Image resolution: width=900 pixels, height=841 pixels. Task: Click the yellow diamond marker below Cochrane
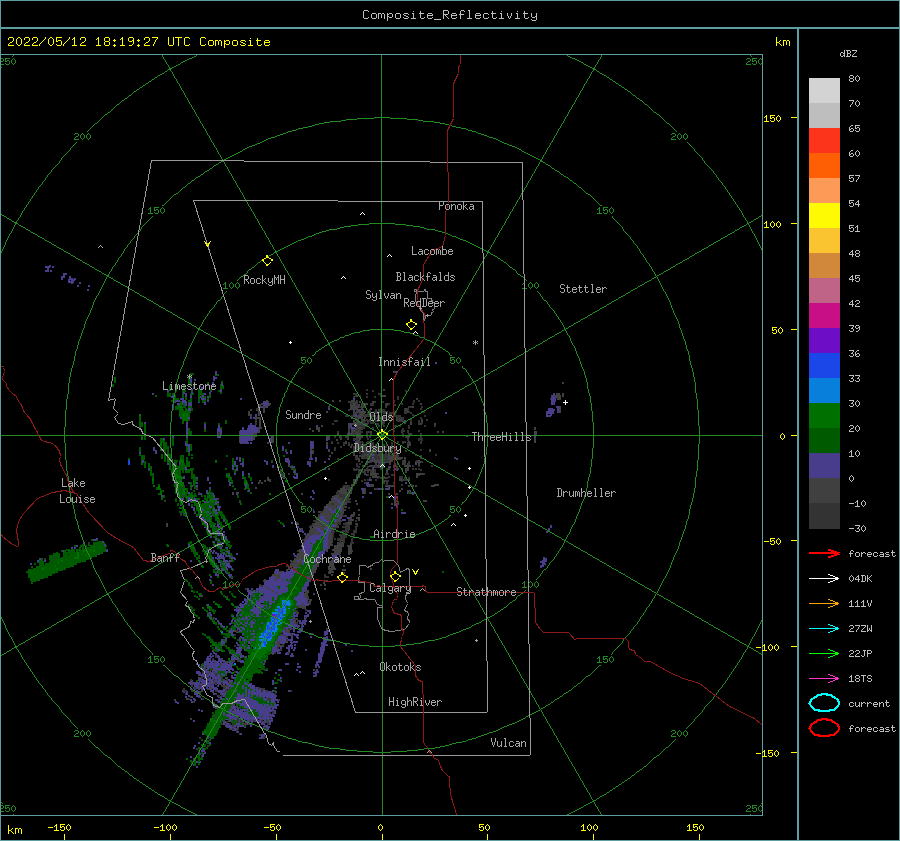pyautogui.click(x=343, y=577)
